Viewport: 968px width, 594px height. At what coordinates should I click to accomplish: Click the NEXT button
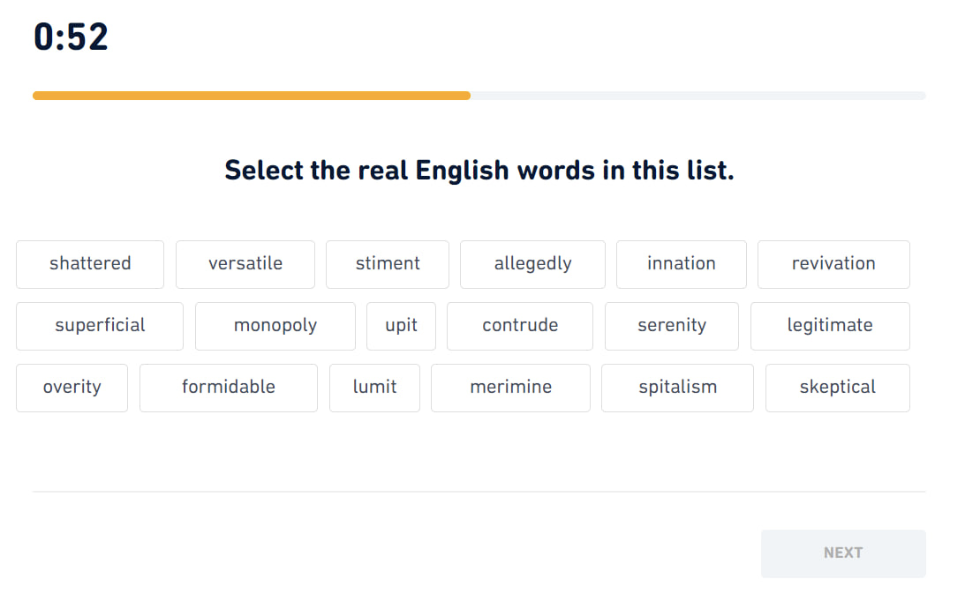point(843,553)
